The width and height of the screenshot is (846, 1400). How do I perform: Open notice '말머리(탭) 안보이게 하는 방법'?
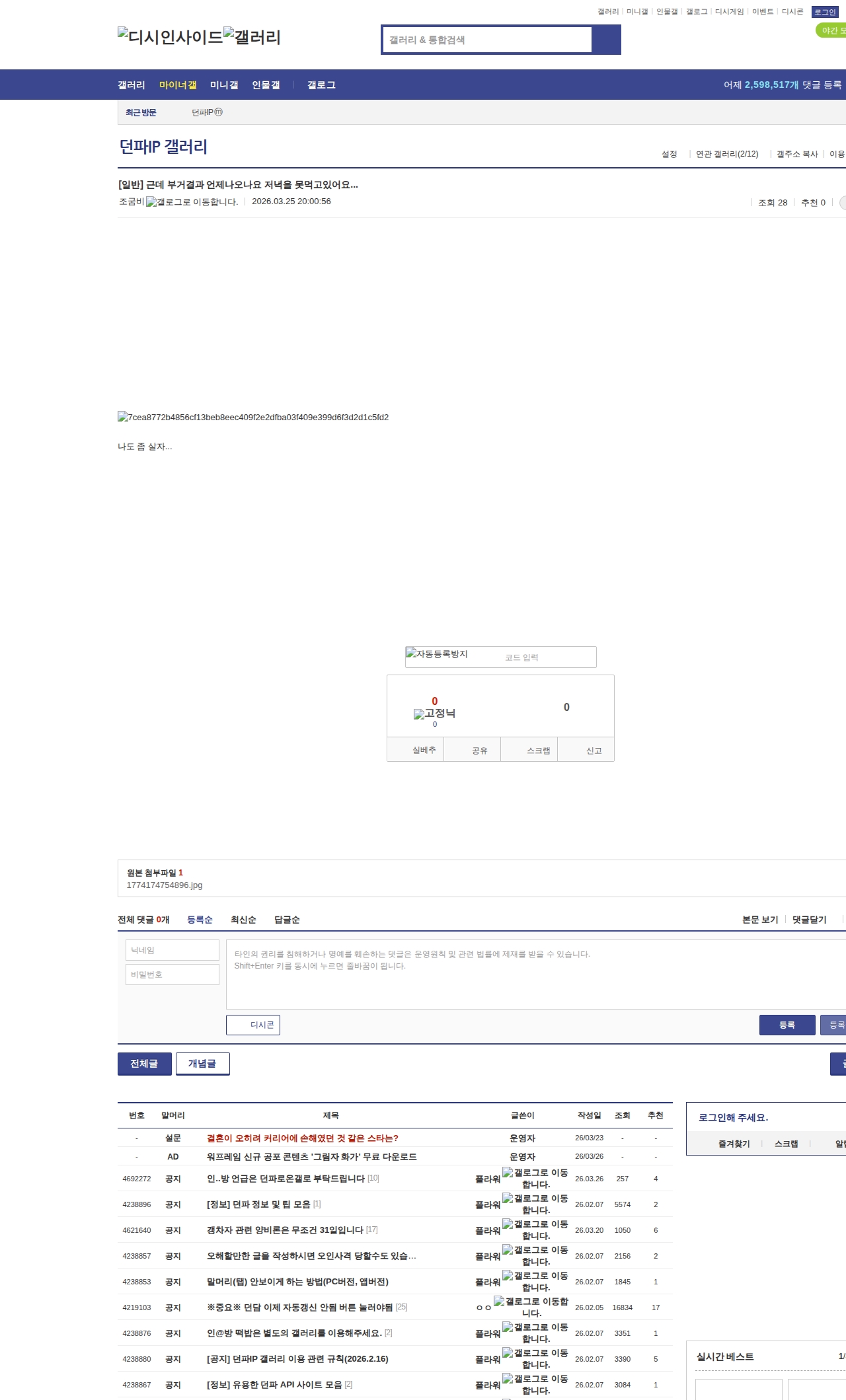pyautogui.click(x=297, y=1282)
